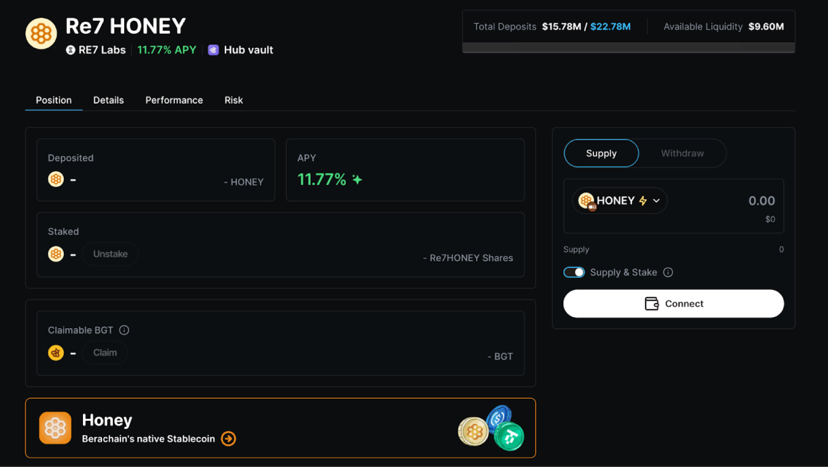Click the Re7 HONEY vault logo icon
The height and width of the screenshot is (467, 828).
(41, 33)
